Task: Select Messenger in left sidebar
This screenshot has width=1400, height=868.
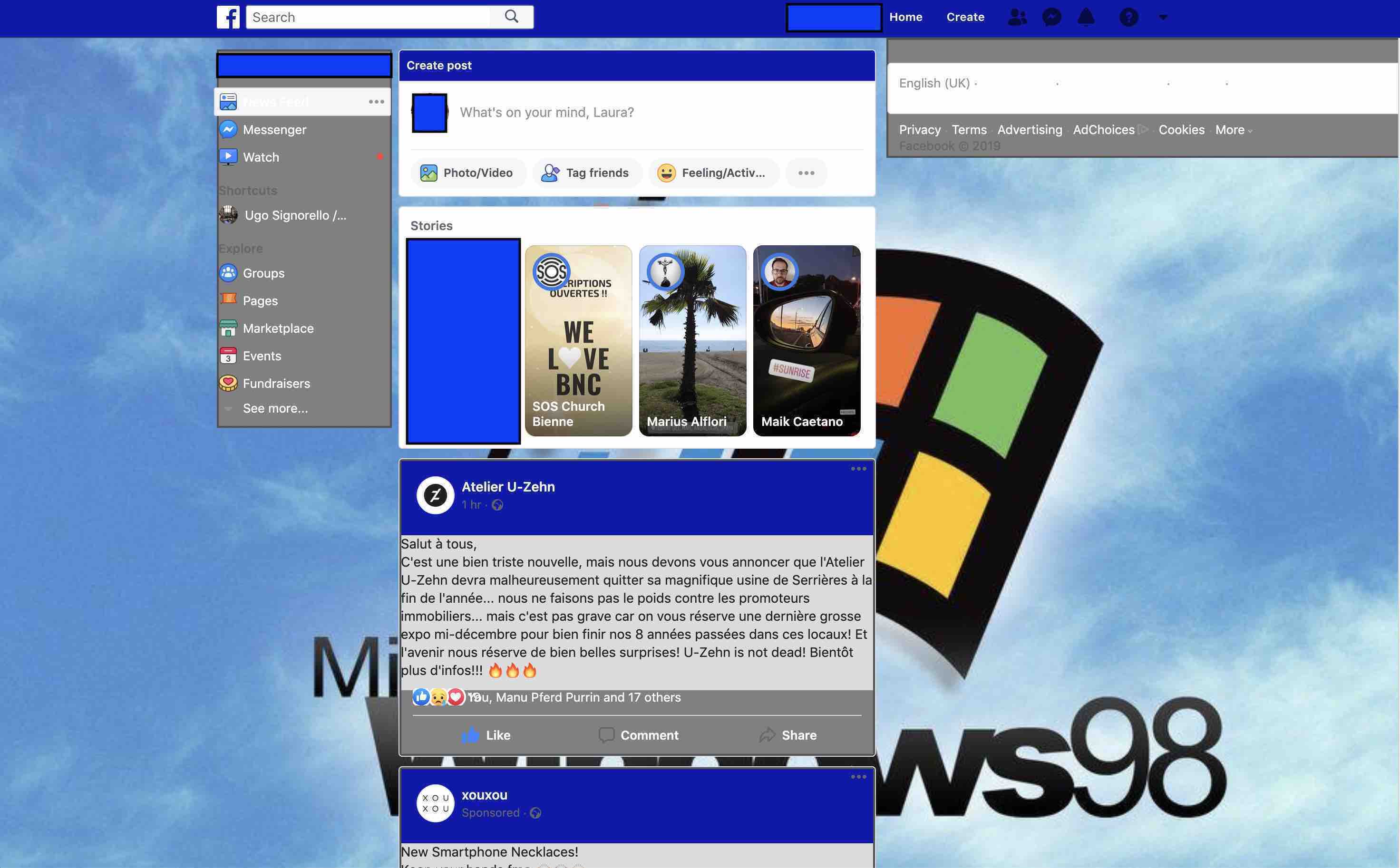Action: pyautogui.click(x=274, y=130)
